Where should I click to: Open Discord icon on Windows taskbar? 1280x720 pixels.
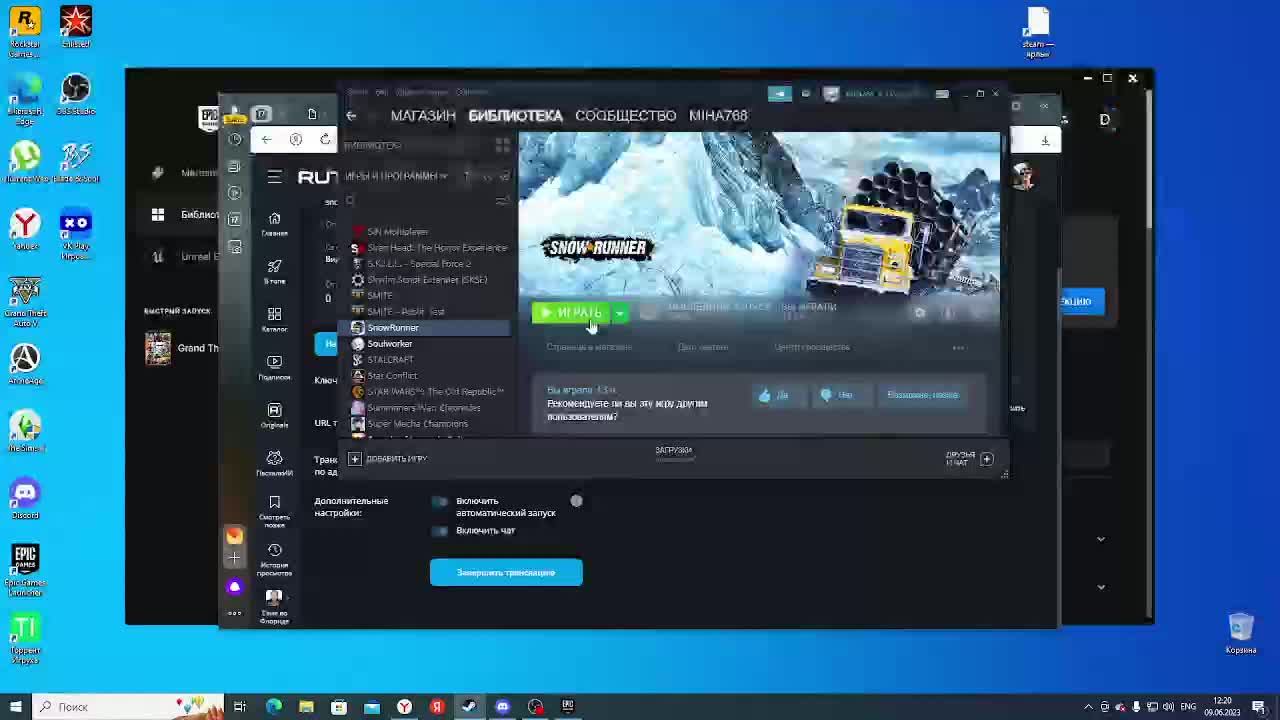click(x=503, y=707)
